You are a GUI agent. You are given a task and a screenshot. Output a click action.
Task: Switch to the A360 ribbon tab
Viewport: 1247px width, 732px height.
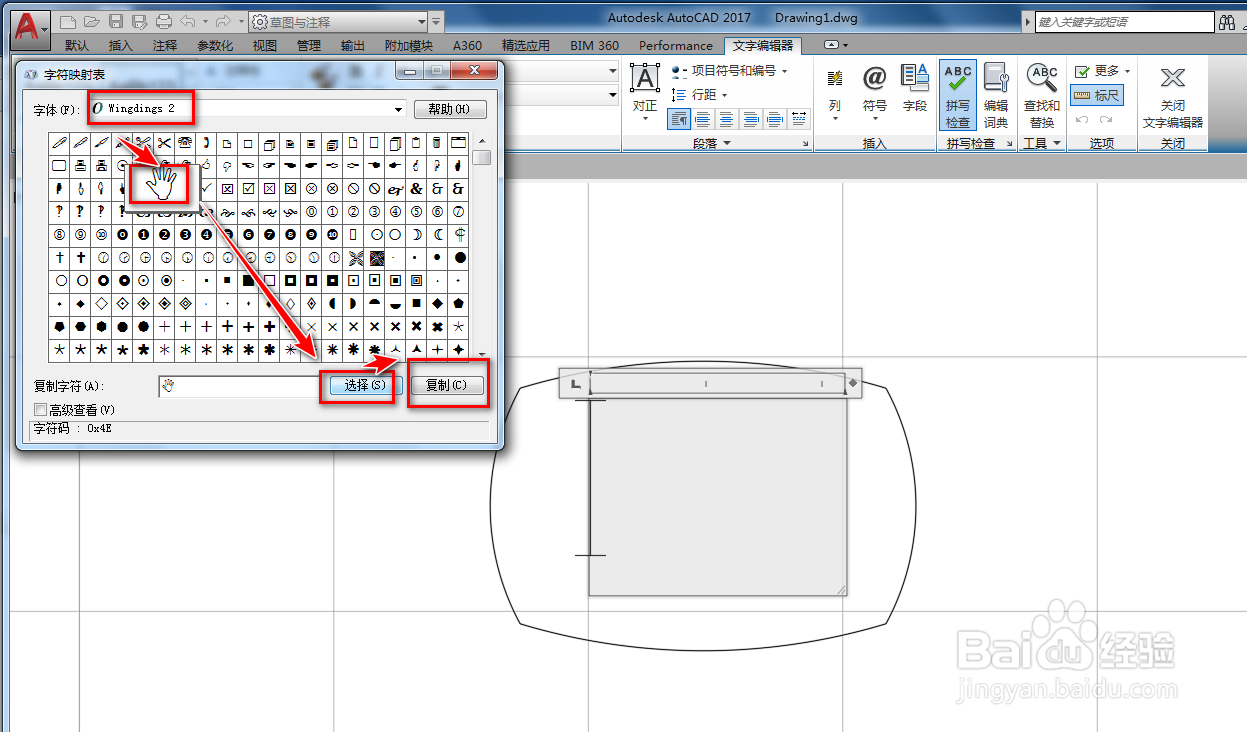point(467,46)
